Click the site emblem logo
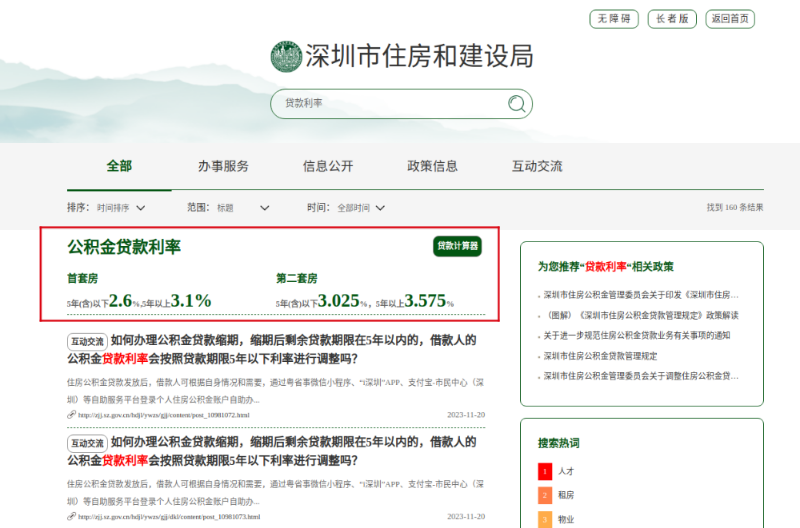The image size is (800, 528). [286, 56]
